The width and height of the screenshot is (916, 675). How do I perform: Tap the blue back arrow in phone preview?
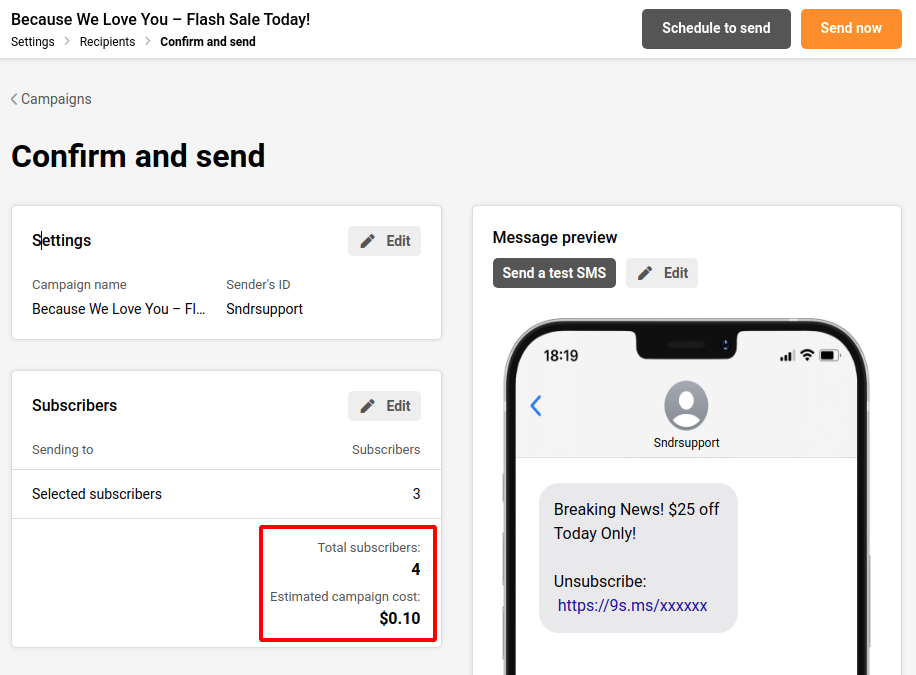point(536,405)
